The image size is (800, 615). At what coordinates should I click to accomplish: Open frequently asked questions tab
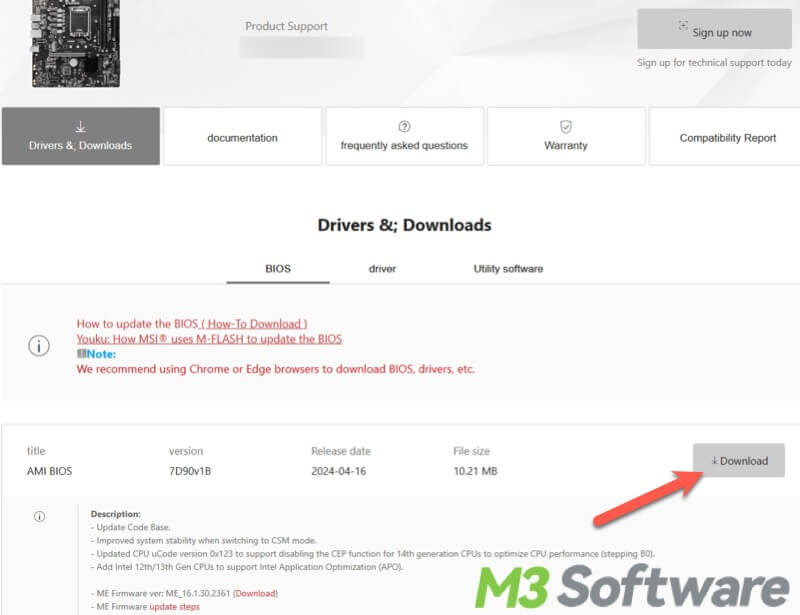tap(404, 136)
